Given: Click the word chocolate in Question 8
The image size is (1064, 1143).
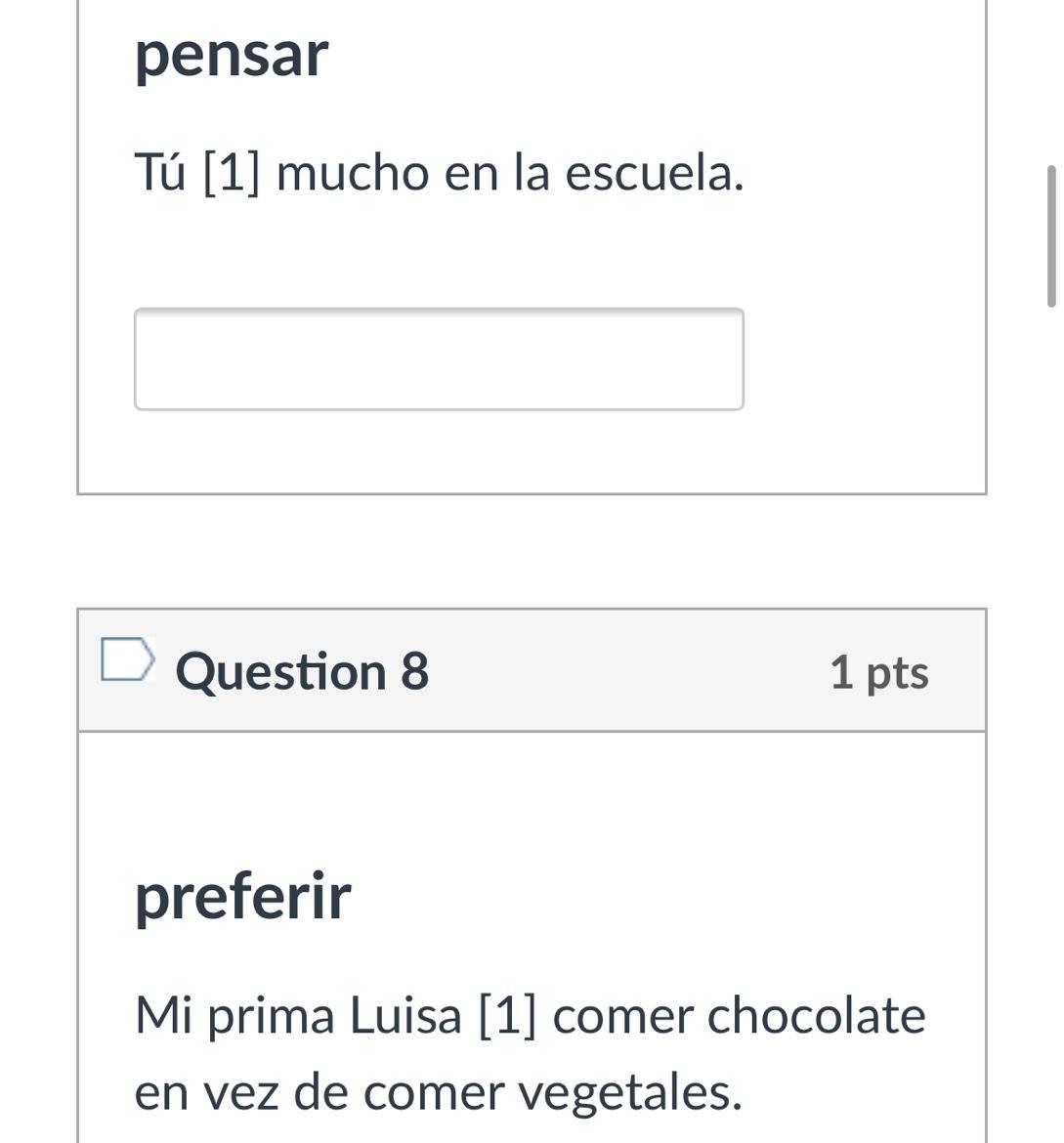Looking at the screenshot, I should 816,1015.
